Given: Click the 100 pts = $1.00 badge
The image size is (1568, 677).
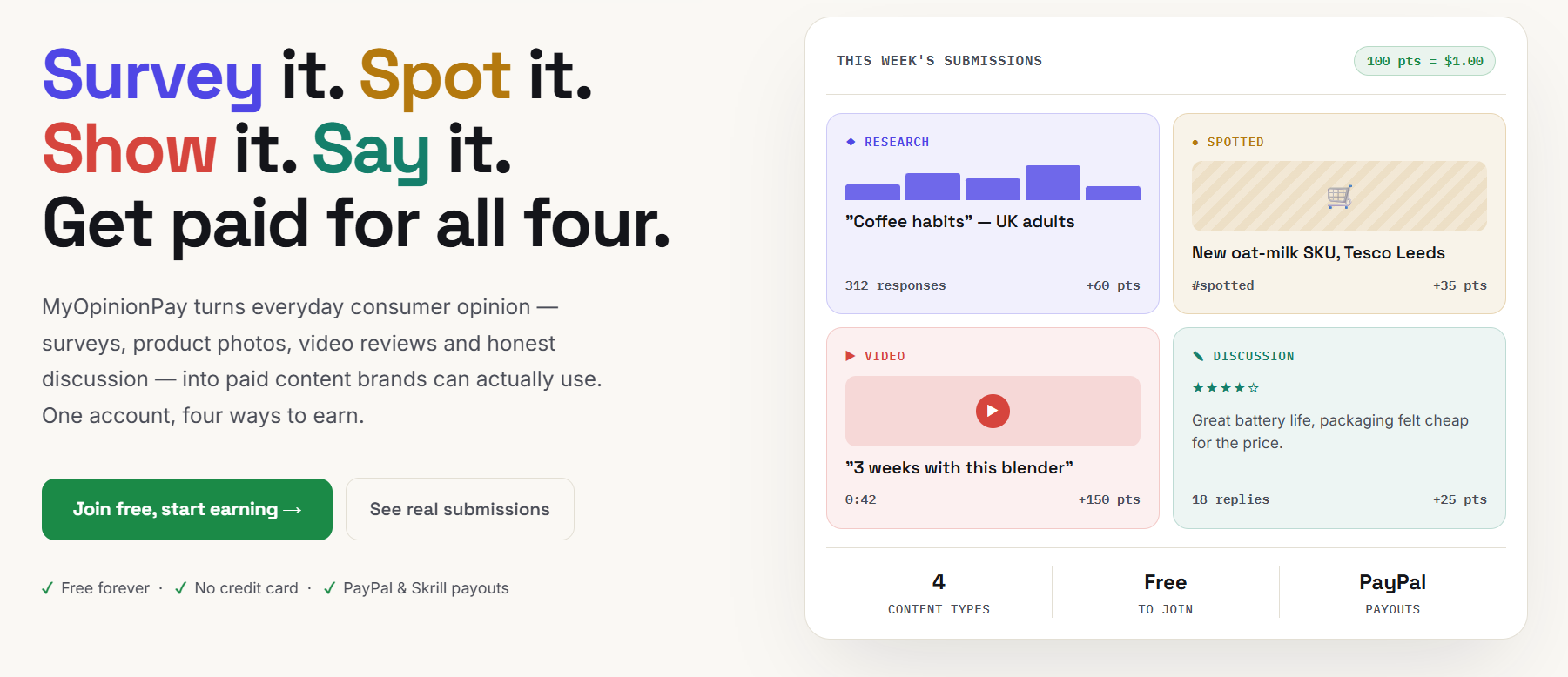Looking at the screenshot, I should (1424, 61).
